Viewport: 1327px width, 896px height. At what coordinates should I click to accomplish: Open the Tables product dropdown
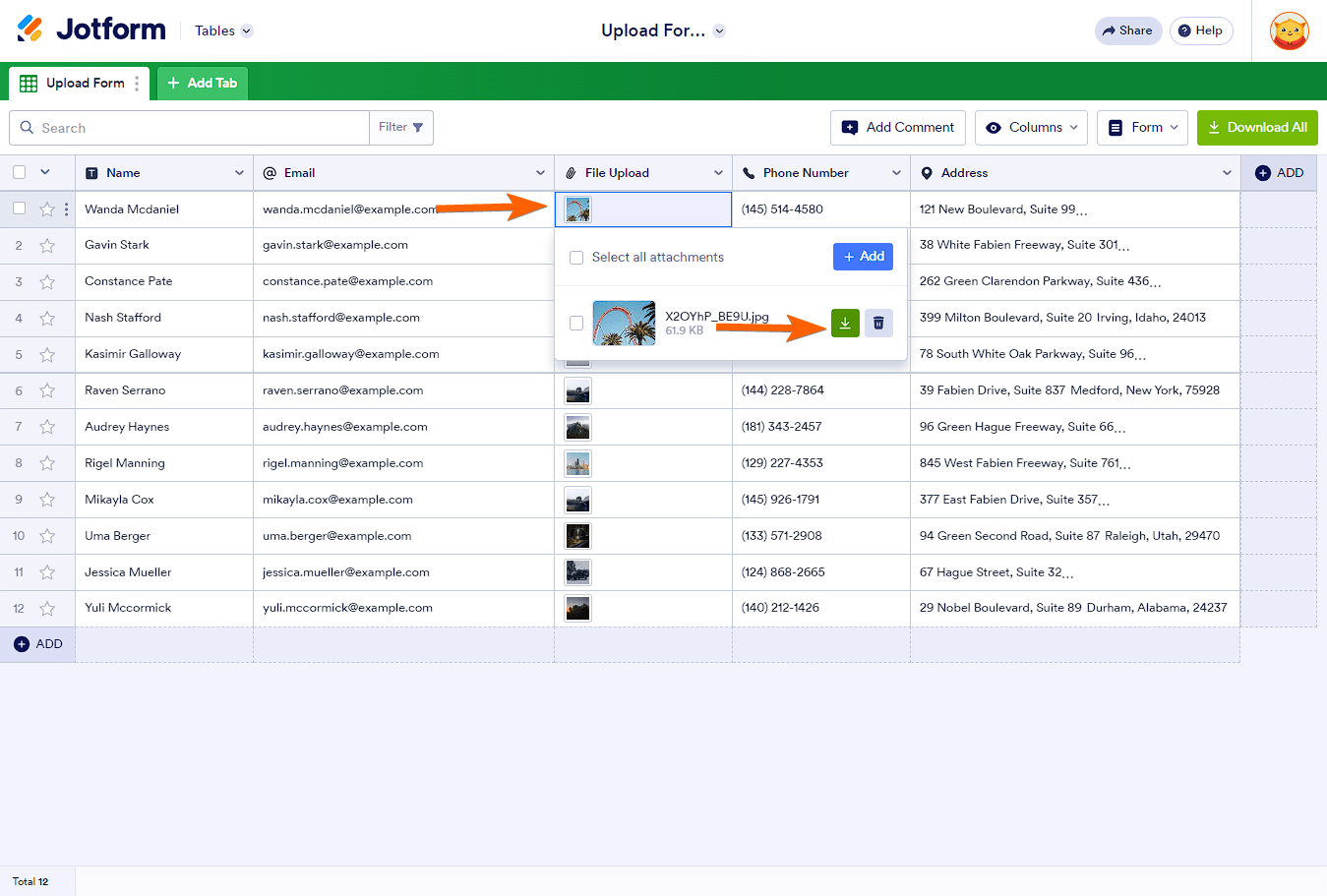pos(223,30)
